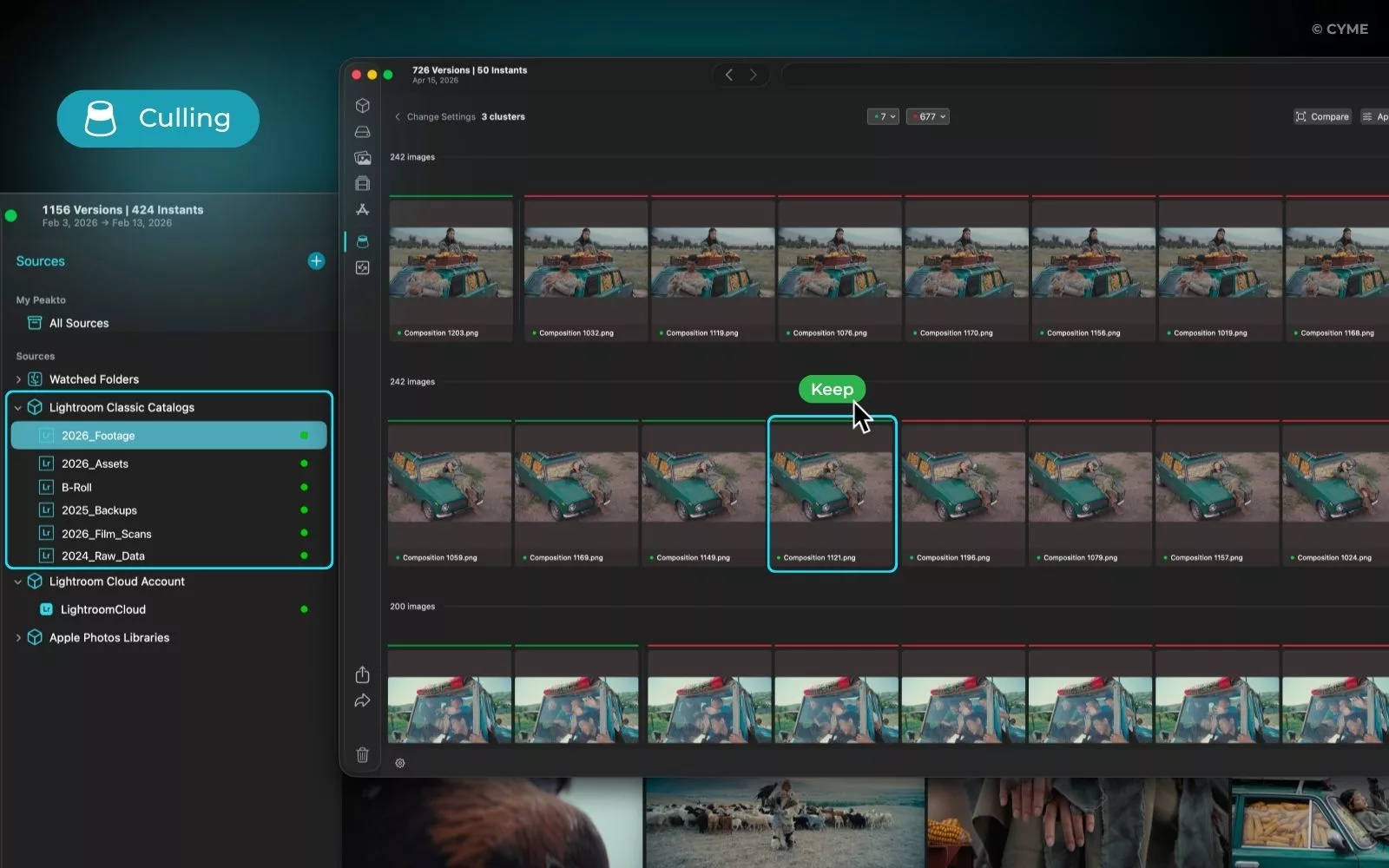Click the Compare button
1389x868 pixels.
(1322, 116)
